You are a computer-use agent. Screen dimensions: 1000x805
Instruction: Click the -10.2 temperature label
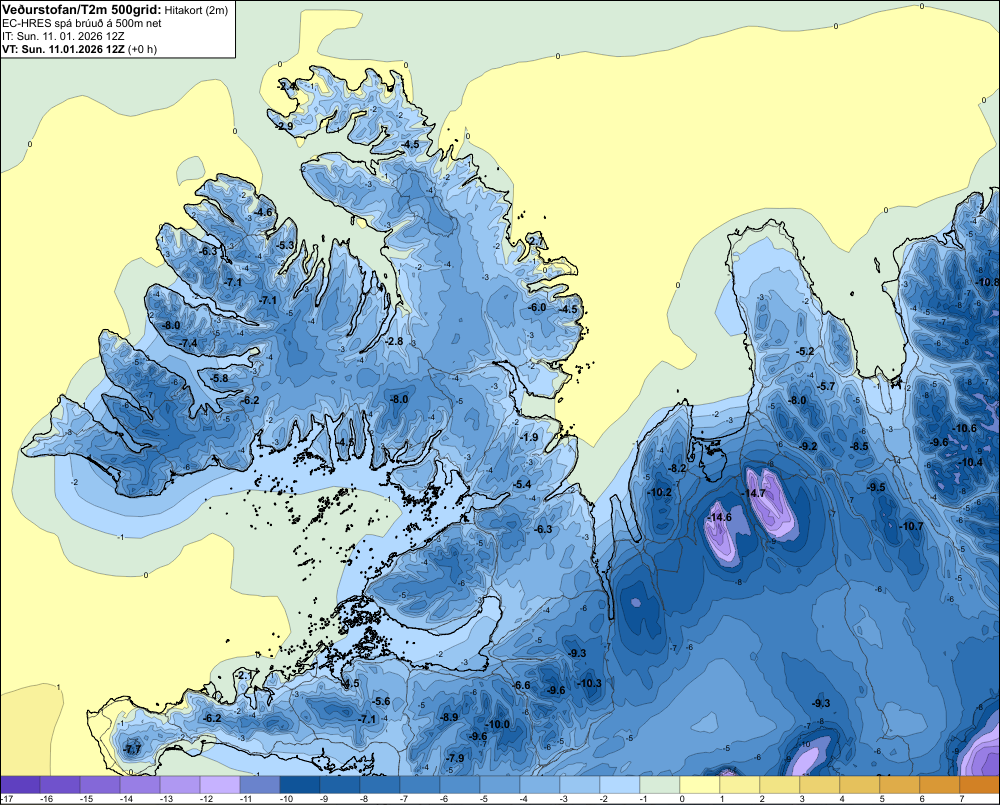click(x=659, y=492)
